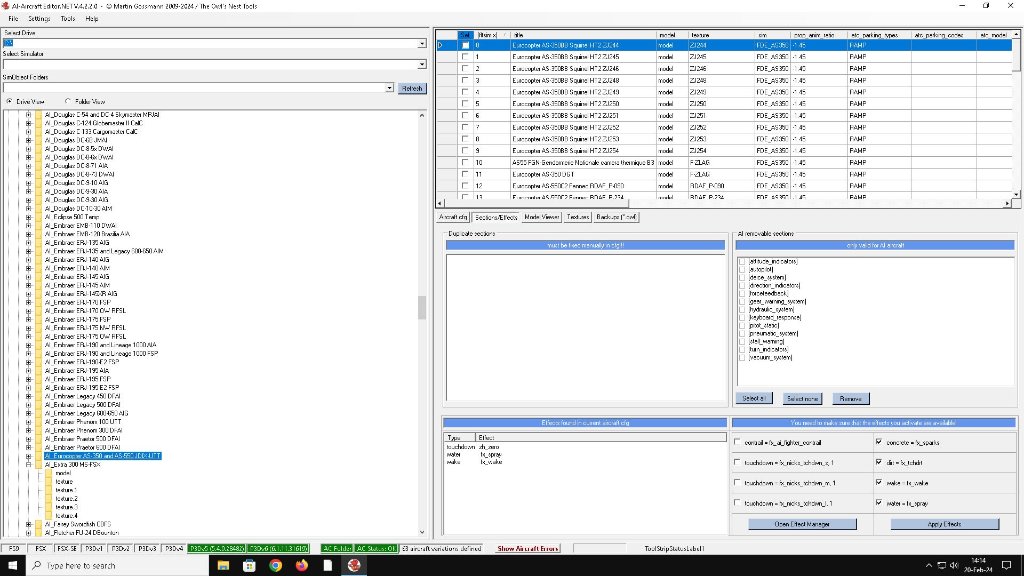Click folder icon of AI_Eurocopter AS-350 entry
Screen dimensions: 1024x576
click(39, 456)
